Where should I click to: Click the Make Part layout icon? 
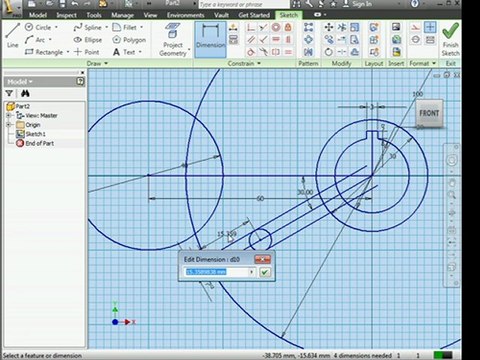tap(374, 27)
